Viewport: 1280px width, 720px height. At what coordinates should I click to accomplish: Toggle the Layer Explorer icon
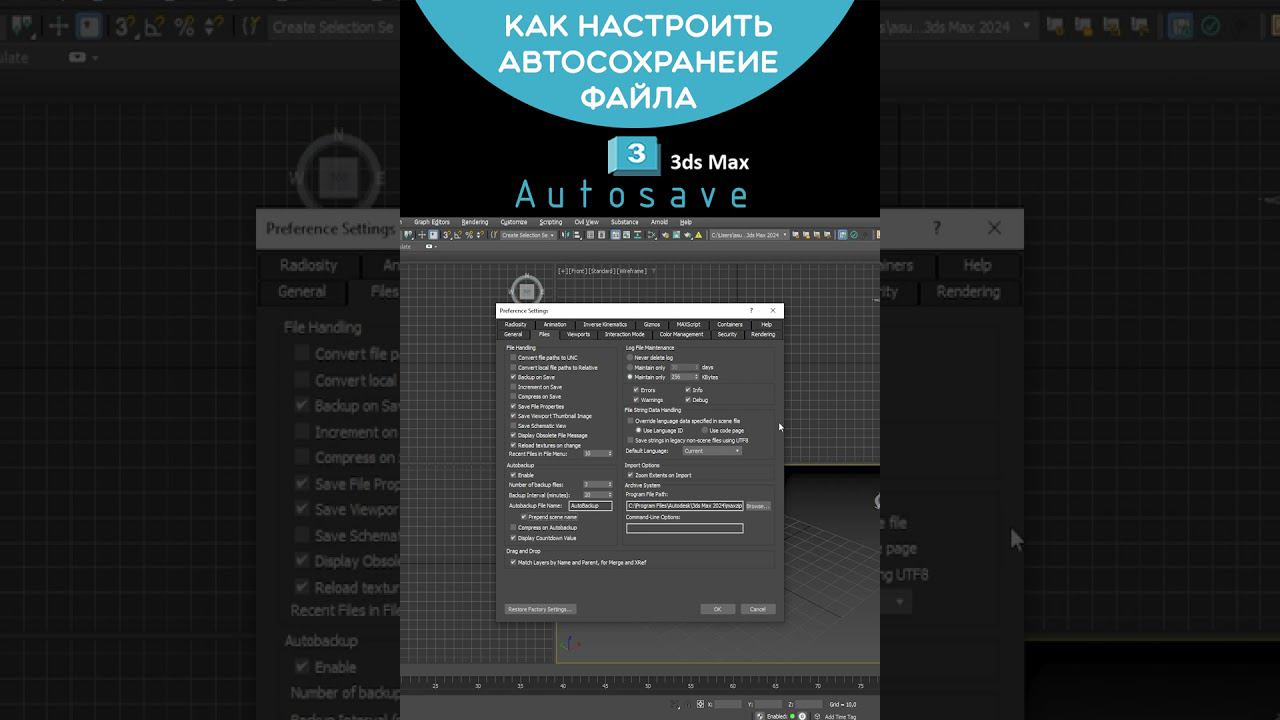point(601,235)
